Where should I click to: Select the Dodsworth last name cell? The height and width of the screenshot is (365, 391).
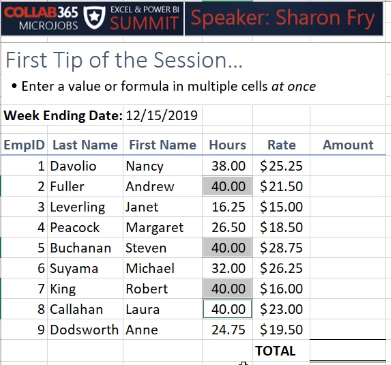click(x=85, y=330)
